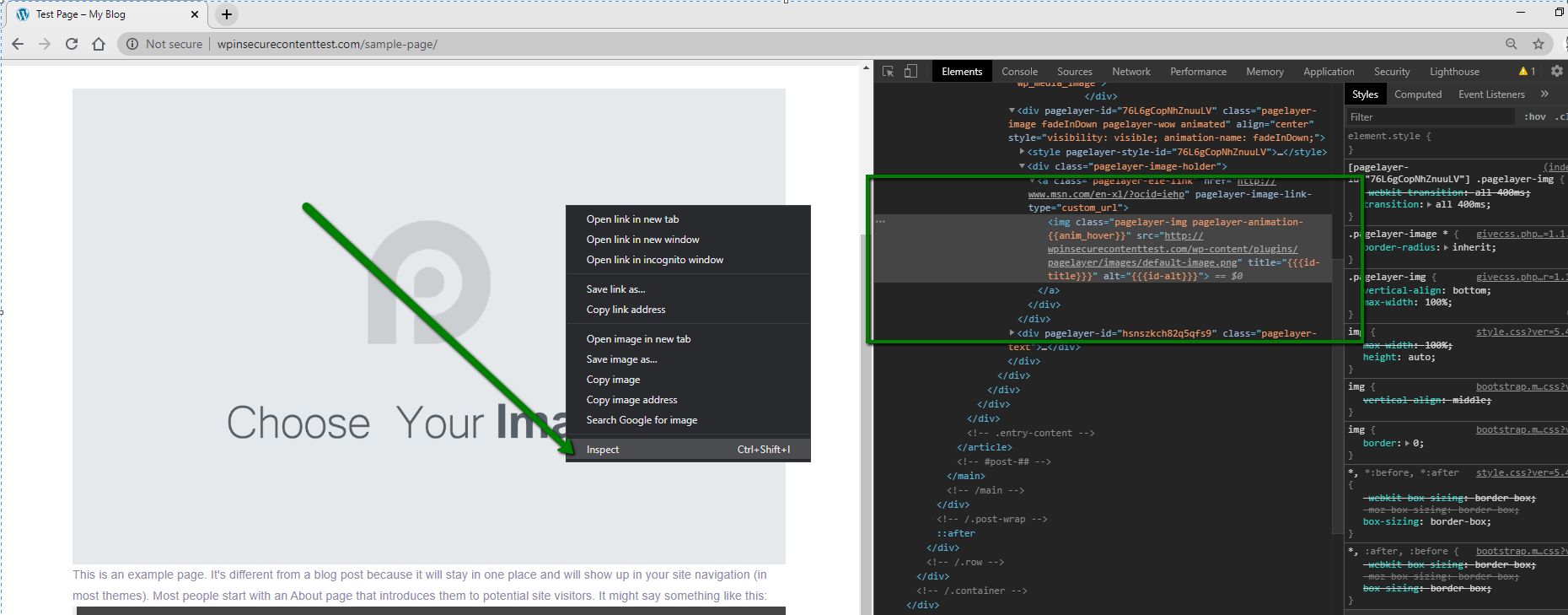Image resolution: width=1568 pixels, height=615 pixels.
Task: Open the style.css?ver=5 source link for img
Action: [1521, 332]
